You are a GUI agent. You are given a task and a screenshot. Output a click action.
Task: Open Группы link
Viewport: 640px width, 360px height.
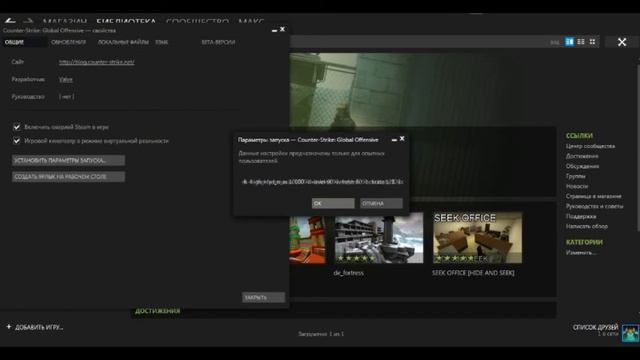(576, 176)
